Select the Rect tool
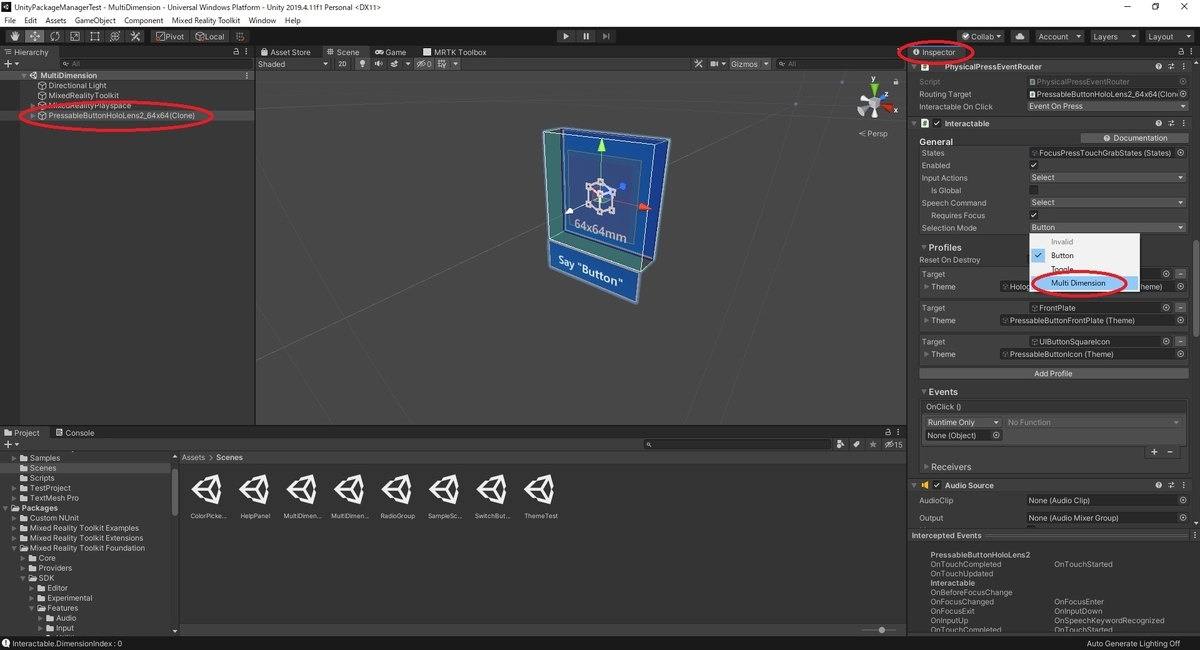The height and width of the screenshot is (650, 1200). coord(95,37)
